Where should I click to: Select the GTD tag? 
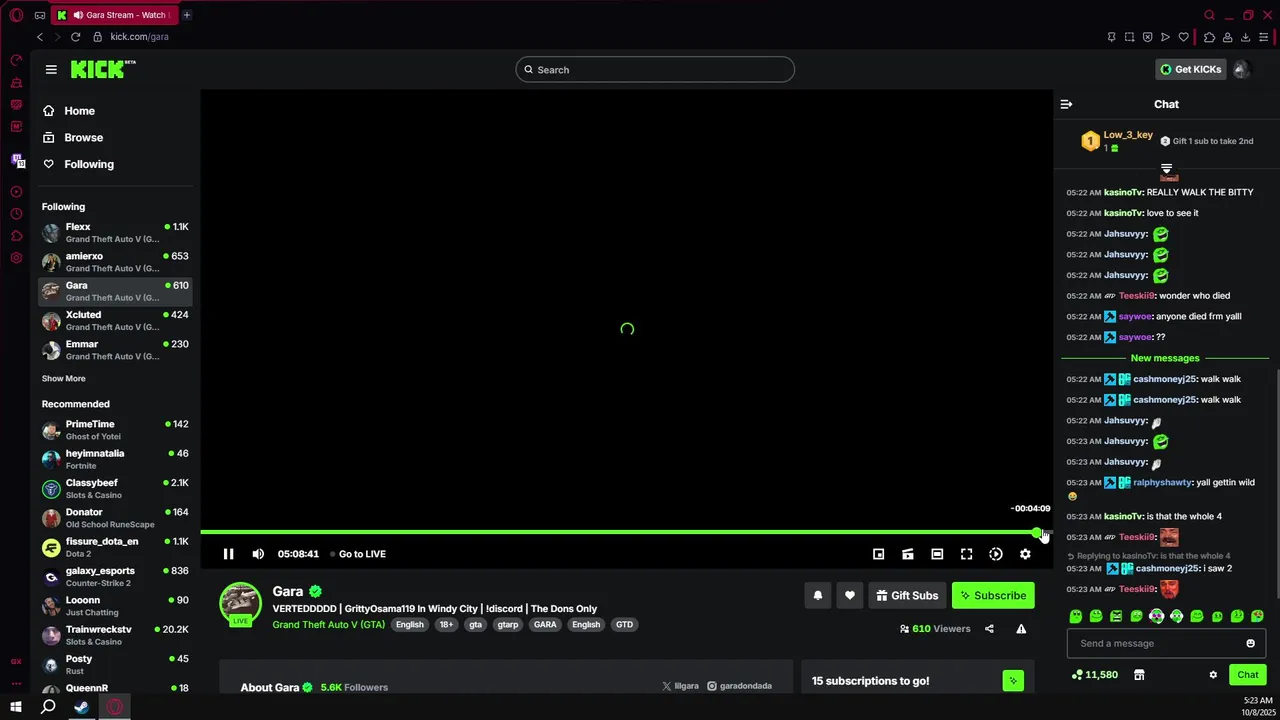(x=624, y=625)
